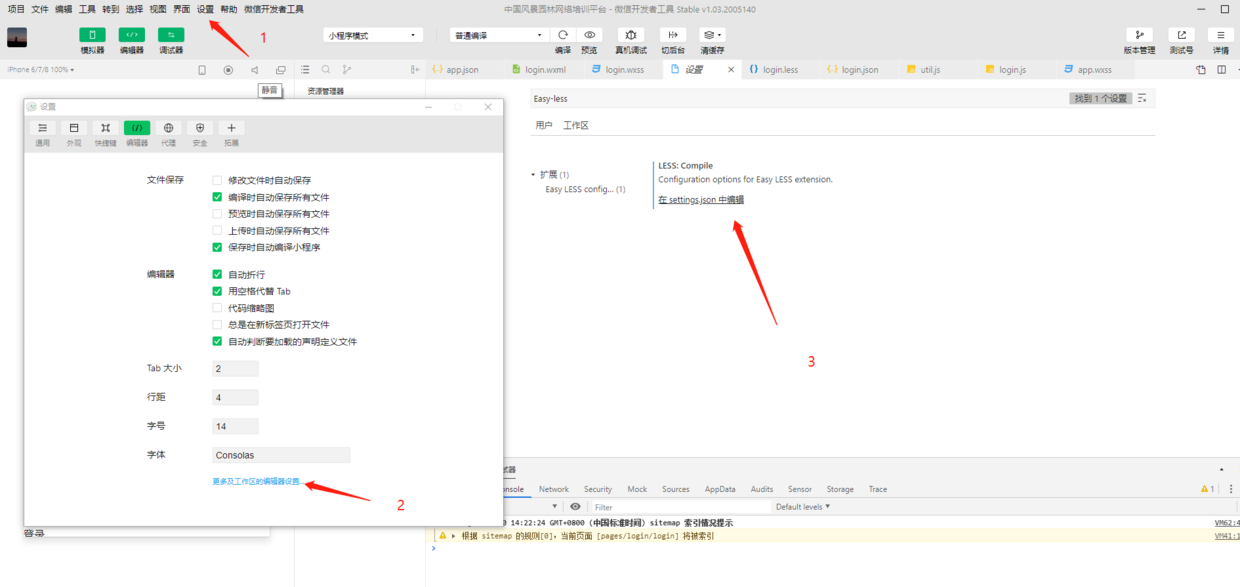Enable 总是在新标签页打开文件 checkbox
This screenshot has height=587, width=1240.
pos(217,324)
